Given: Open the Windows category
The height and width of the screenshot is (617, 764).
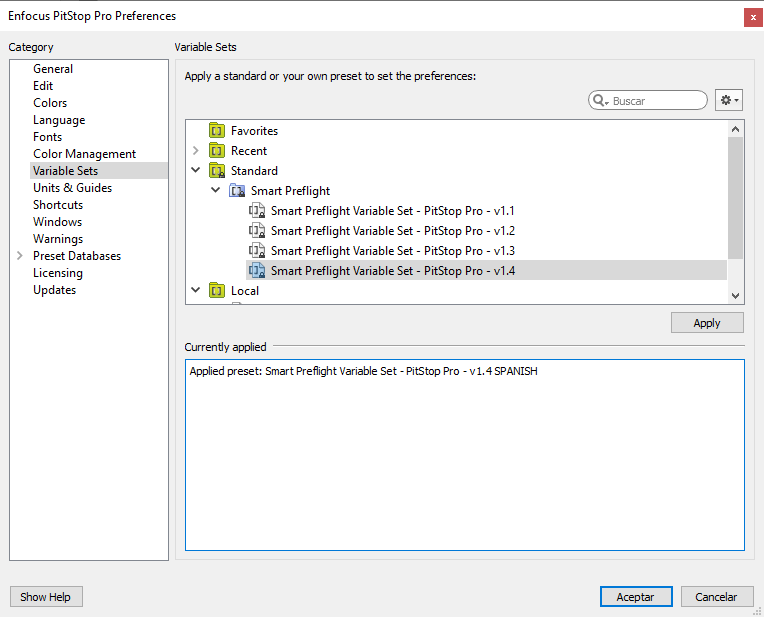Looking at the screenshot, I should tap(57, 222).
